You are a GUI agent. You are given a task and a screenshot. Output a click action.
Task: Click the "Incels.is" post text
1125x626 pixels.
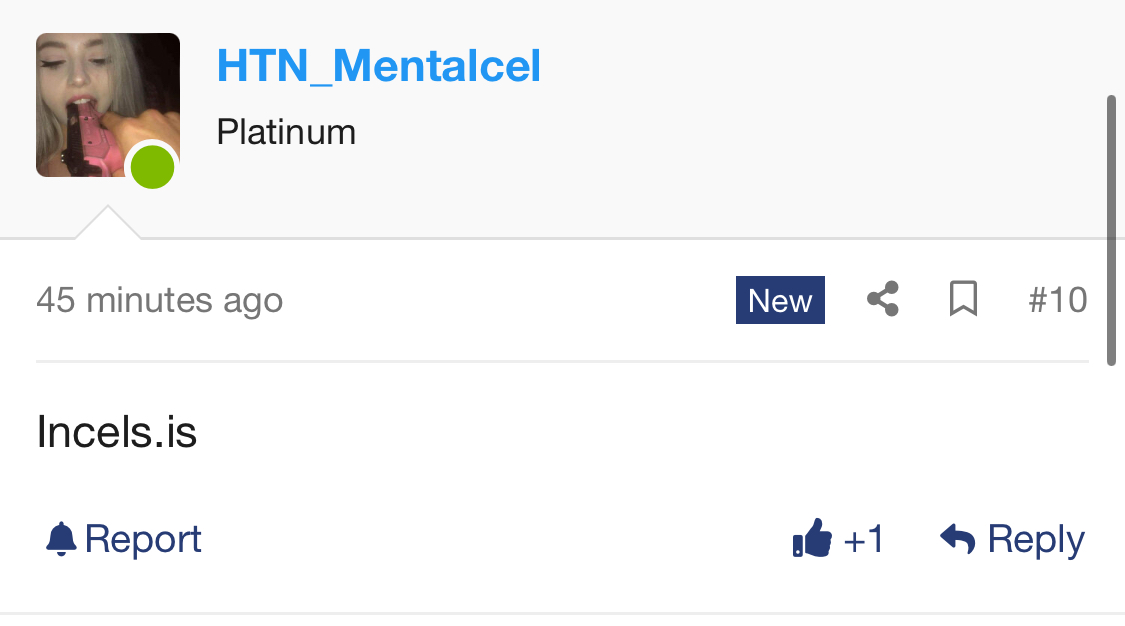tap(116, 432)
